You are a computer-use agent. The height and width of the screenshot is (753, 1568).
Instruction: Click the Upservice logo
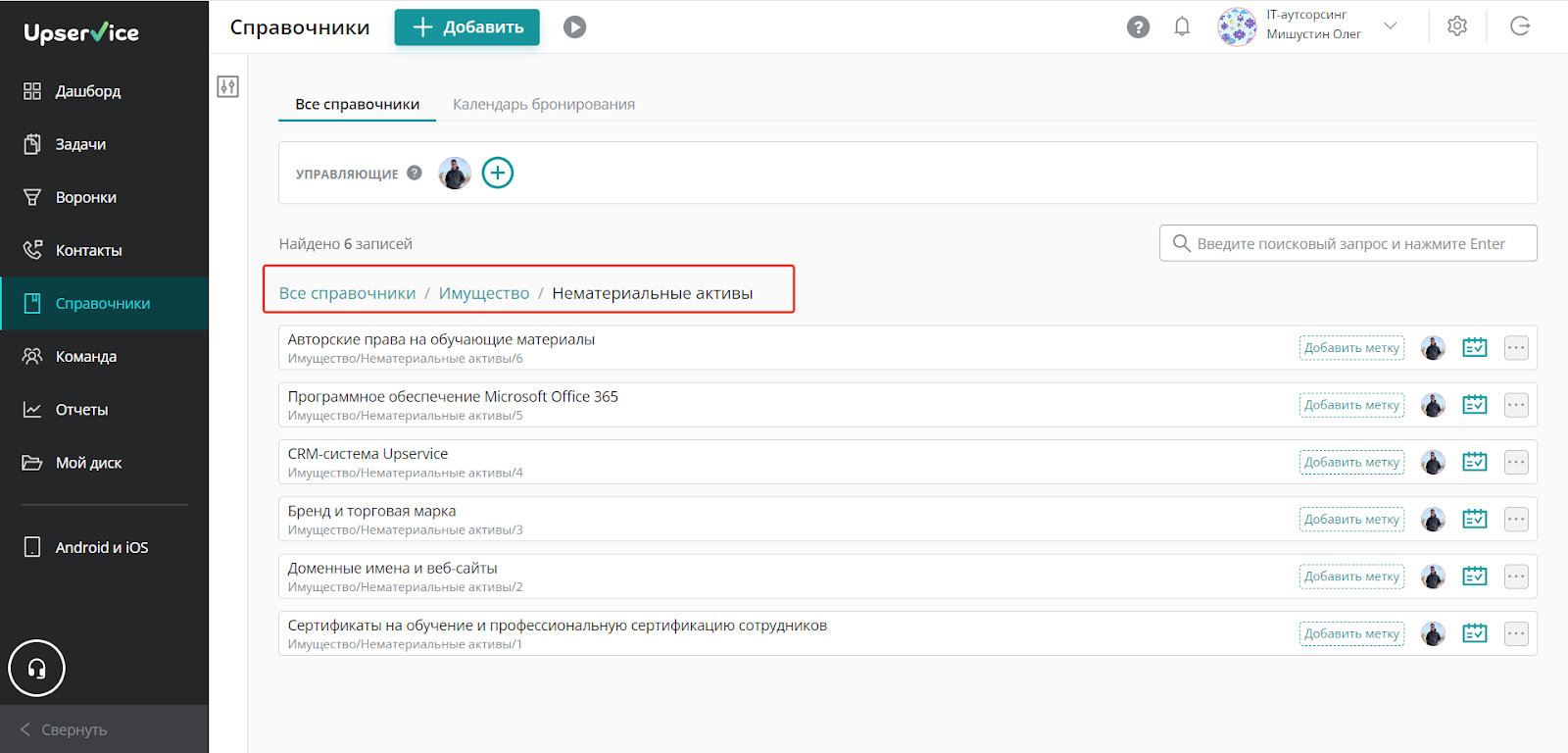pos(81,32)
